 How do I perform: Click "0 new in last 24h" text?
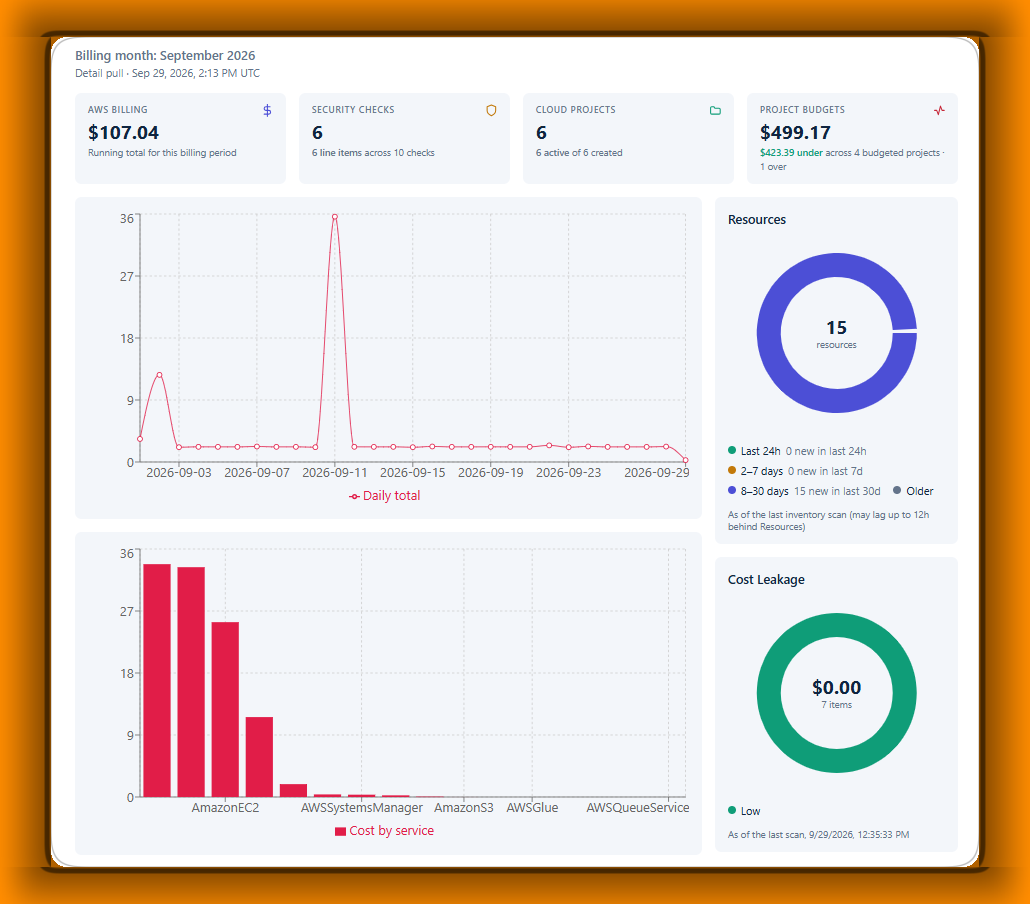pos(826,451)
